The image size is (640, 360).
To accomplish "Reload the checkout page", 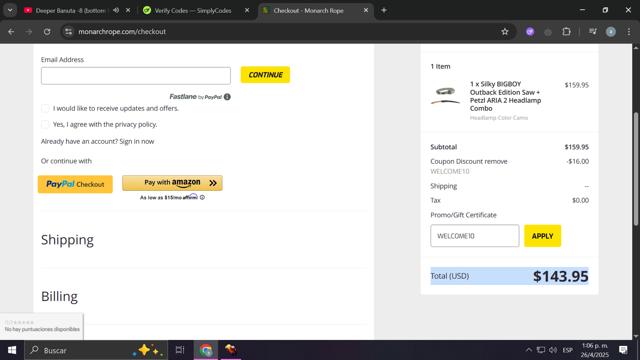I will click(x=47, y=31).
